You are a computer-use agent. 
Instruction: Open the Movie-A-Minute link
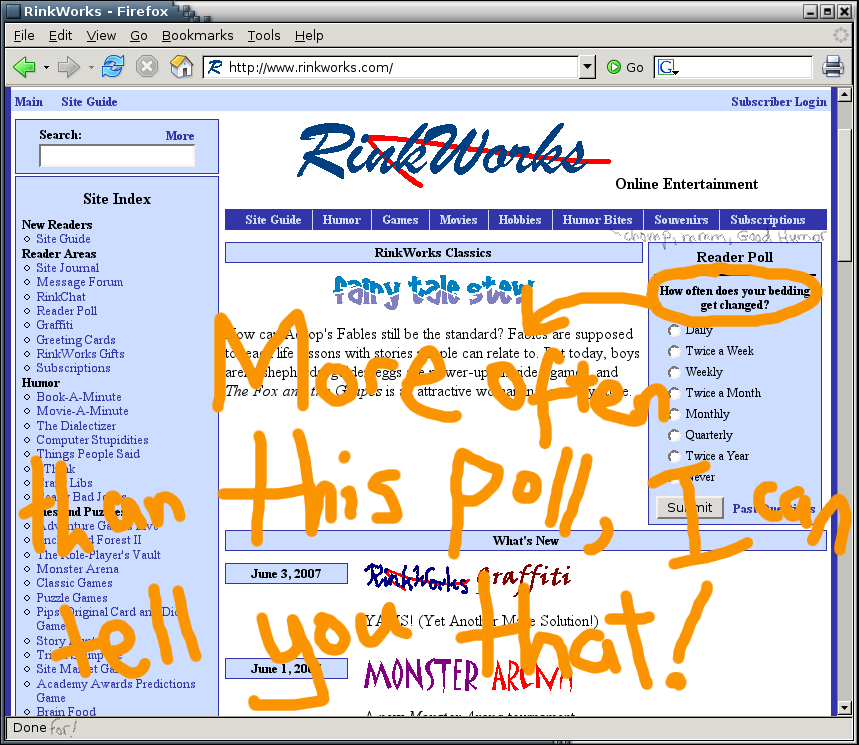tap(82, 411)
